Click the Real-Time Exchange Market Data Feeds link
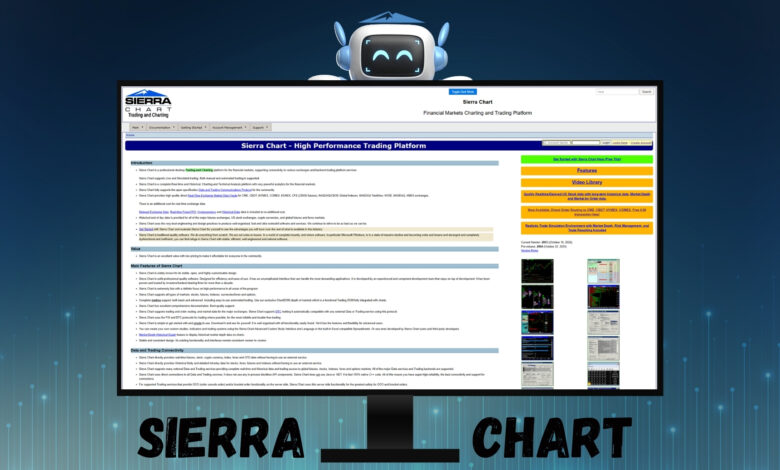Image resolution: width=780 pixels, height=470 pixels. coord(212,196)
